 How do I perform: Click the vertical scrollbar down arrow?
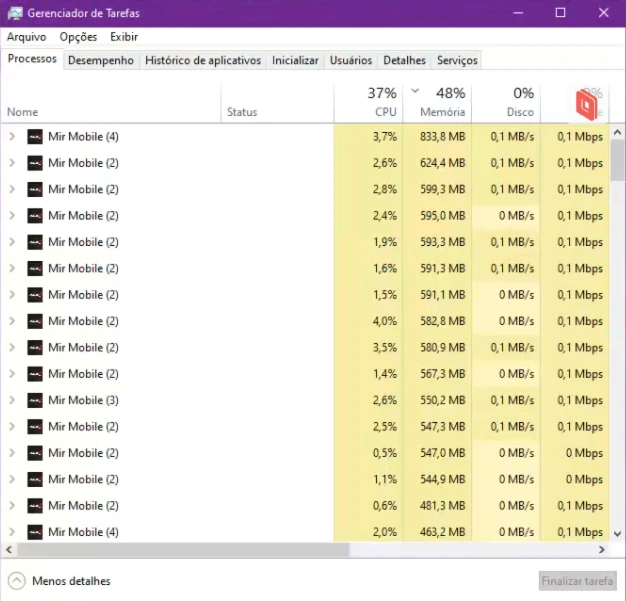[617, 534]
